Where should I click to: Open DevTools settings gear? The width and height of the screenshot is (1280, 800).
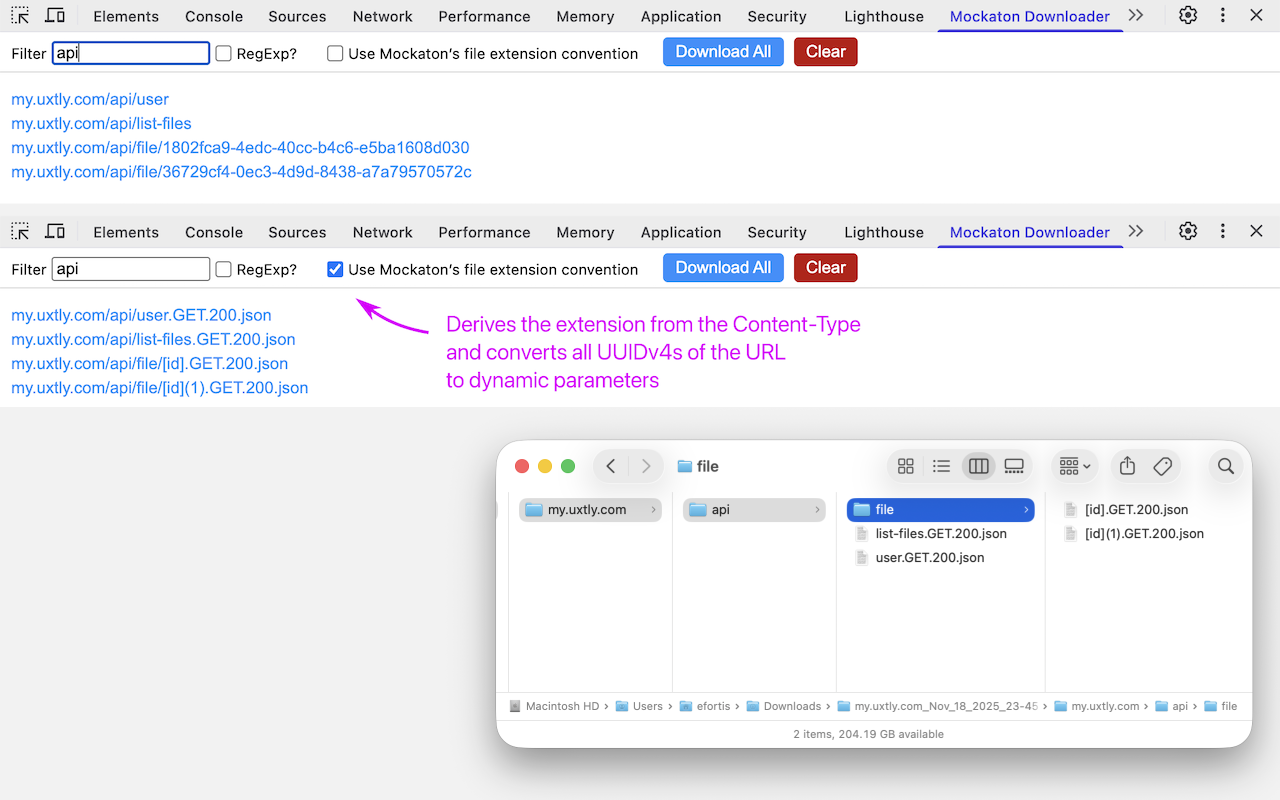(1187, 15)
